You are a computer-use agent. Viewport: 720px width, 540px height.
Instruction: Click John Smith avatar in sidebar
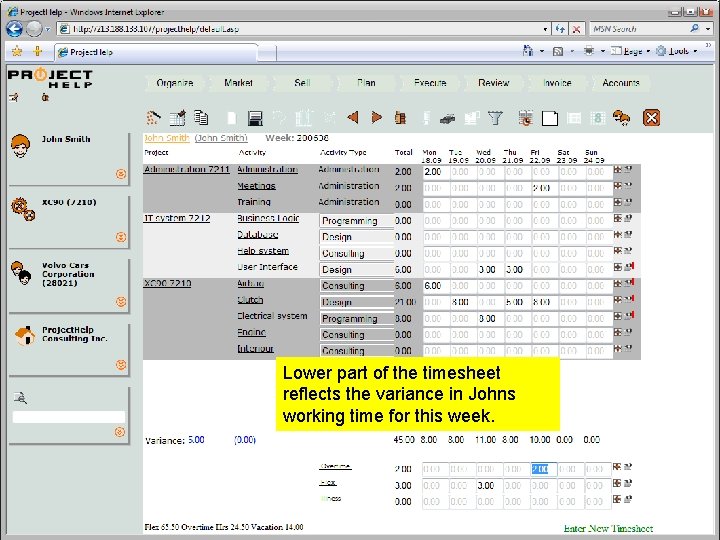point(21,146)
